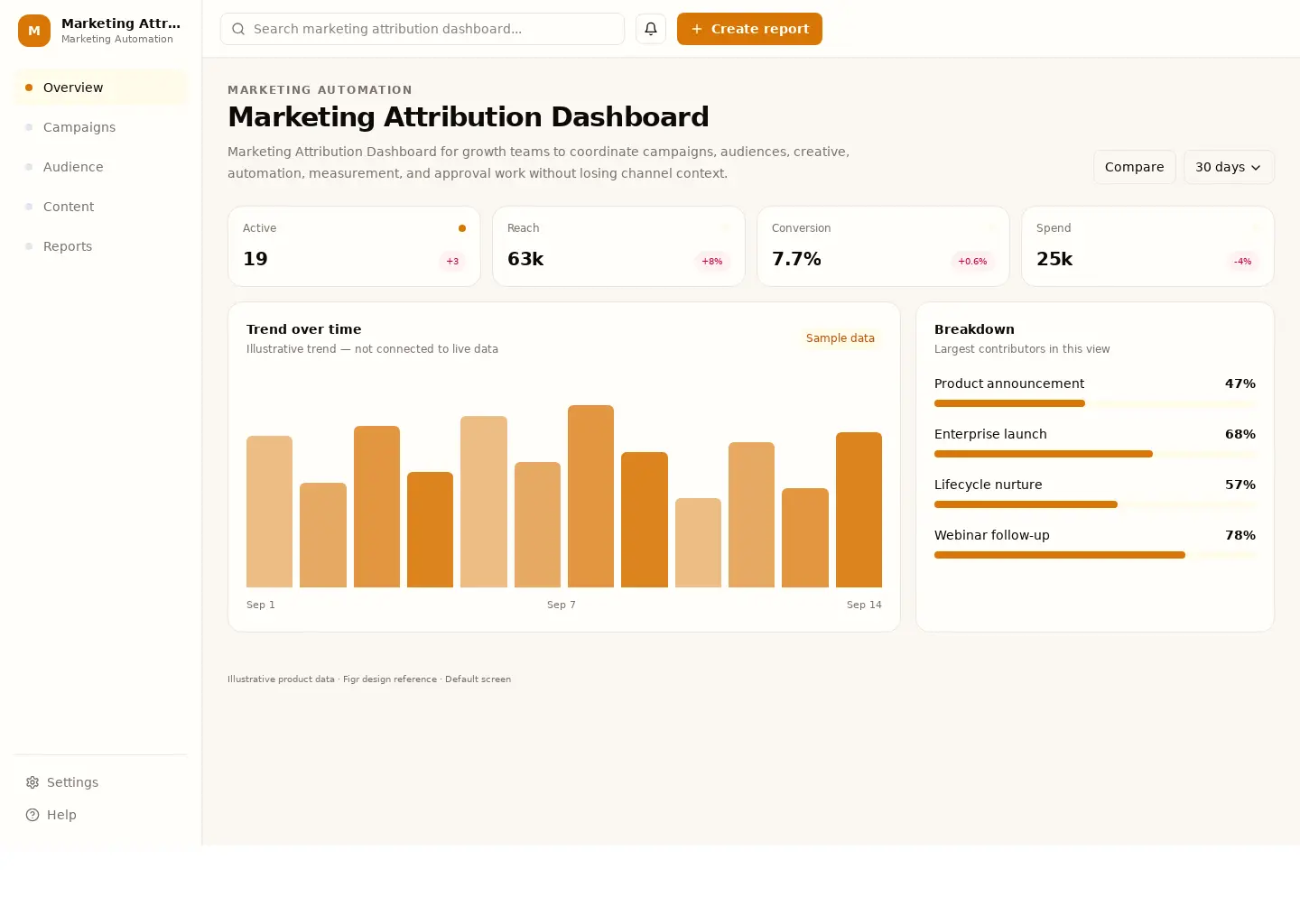Switch to Audience page
This screenshot has width=1300, height=924.
point(100,167)
